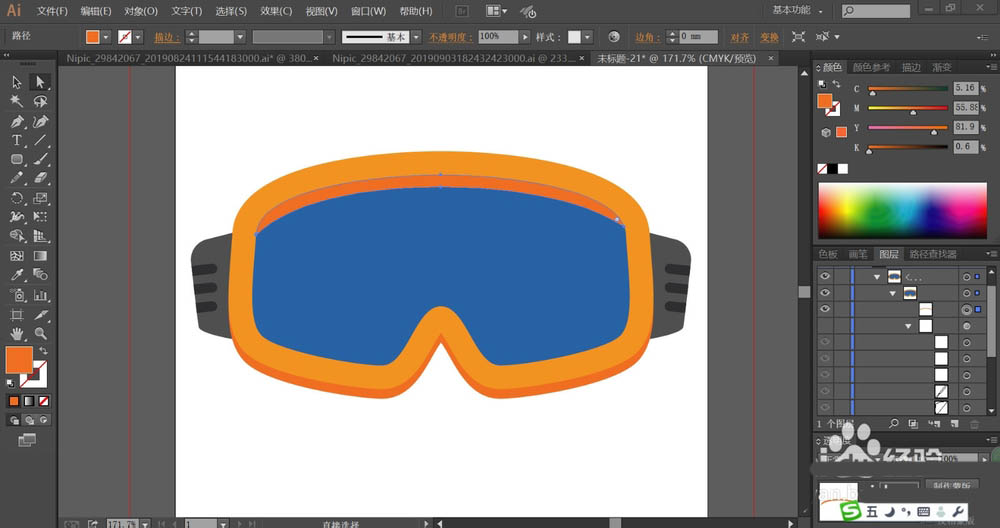Select the Rounded Rectangle tool
The image size is (1000, 528).
click(x=17, y=159)
